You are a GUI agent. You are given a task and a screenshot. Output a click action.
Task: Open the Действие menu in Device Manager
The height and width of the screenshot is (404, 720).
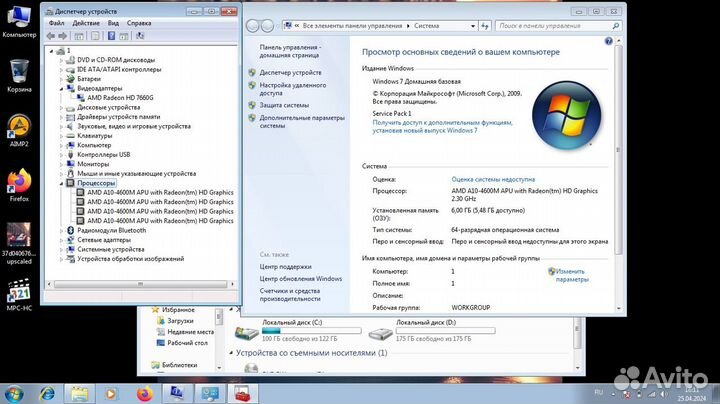coord(86,23)
